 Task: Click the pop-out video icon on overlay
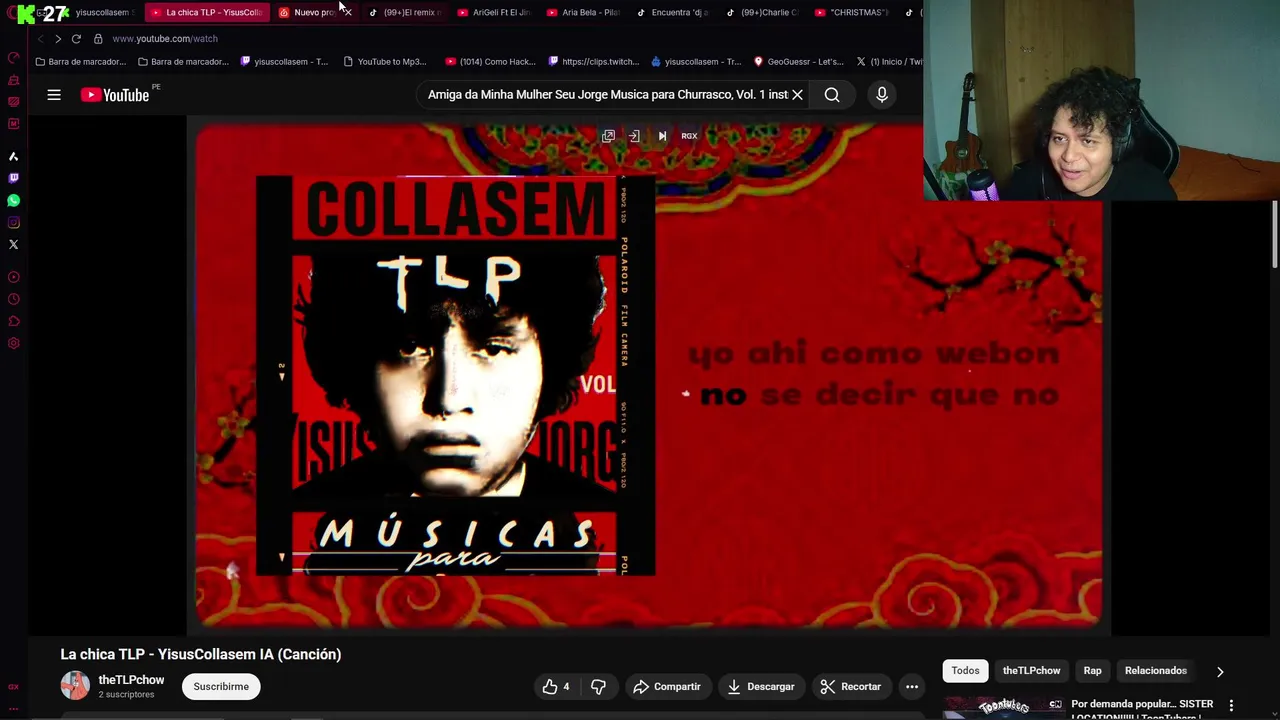tap(608, 136)
